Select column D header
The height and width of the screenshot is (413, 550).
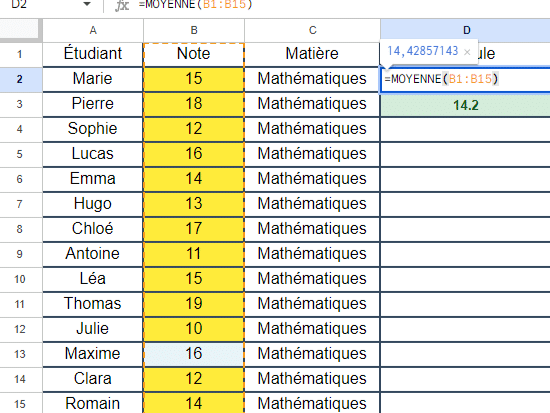click(x=465, y=31)
